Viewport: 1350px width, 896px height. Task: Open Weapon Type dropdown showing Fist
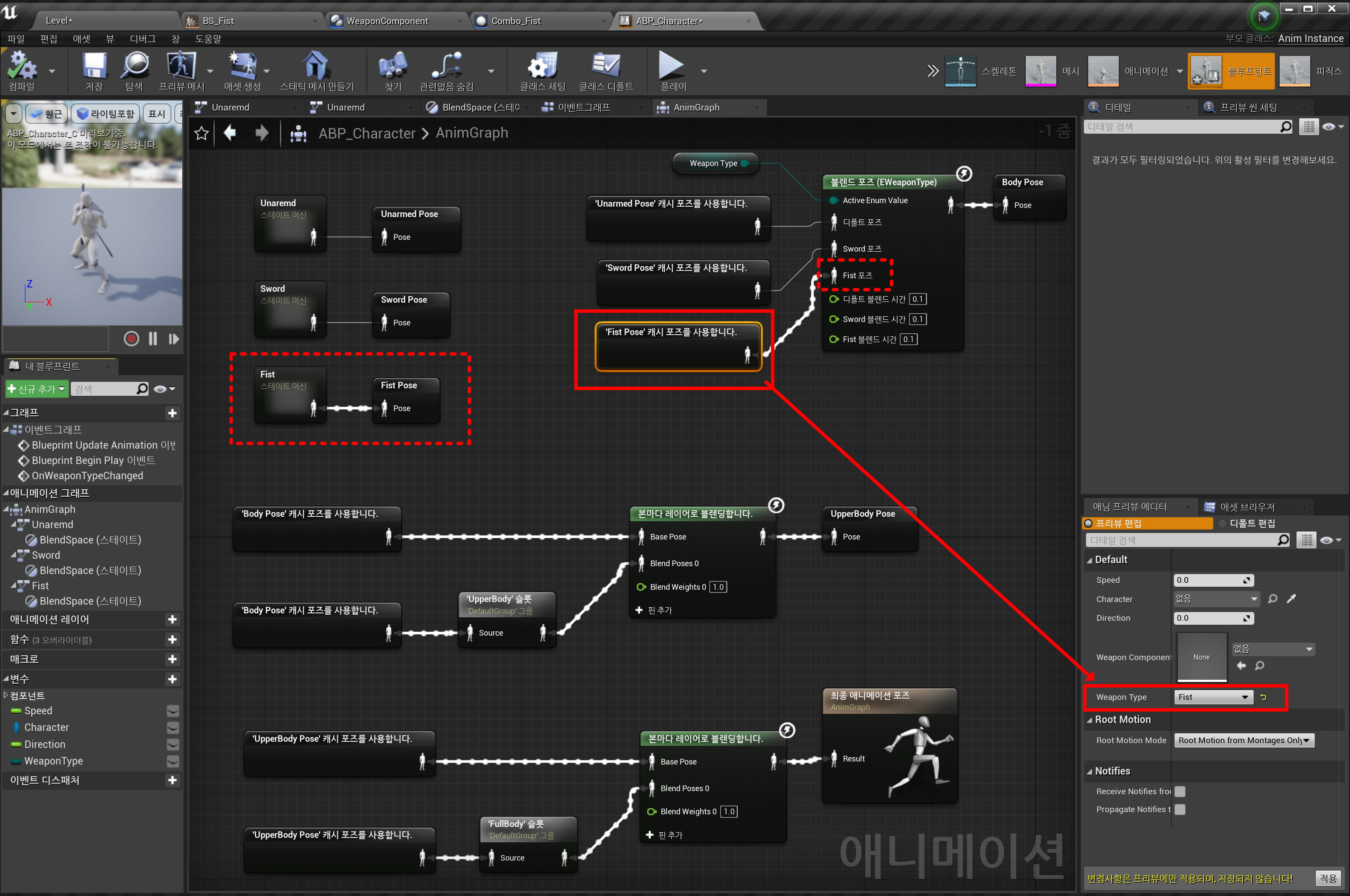[x=1213, y=696]
